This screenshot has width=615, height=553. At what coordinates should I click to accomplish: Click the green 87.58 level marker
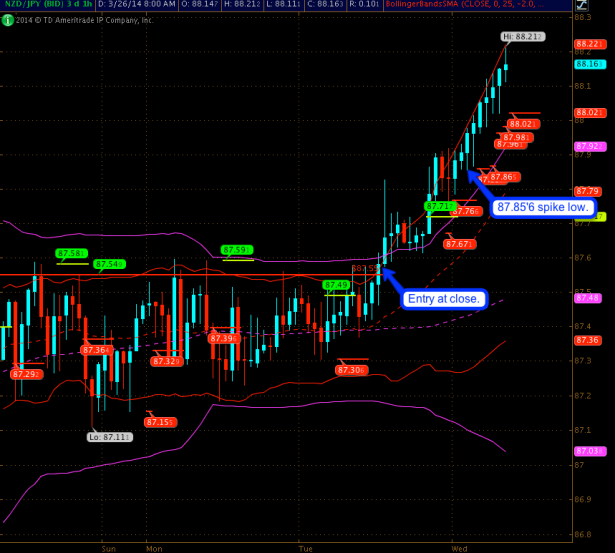tap(71, 254)
